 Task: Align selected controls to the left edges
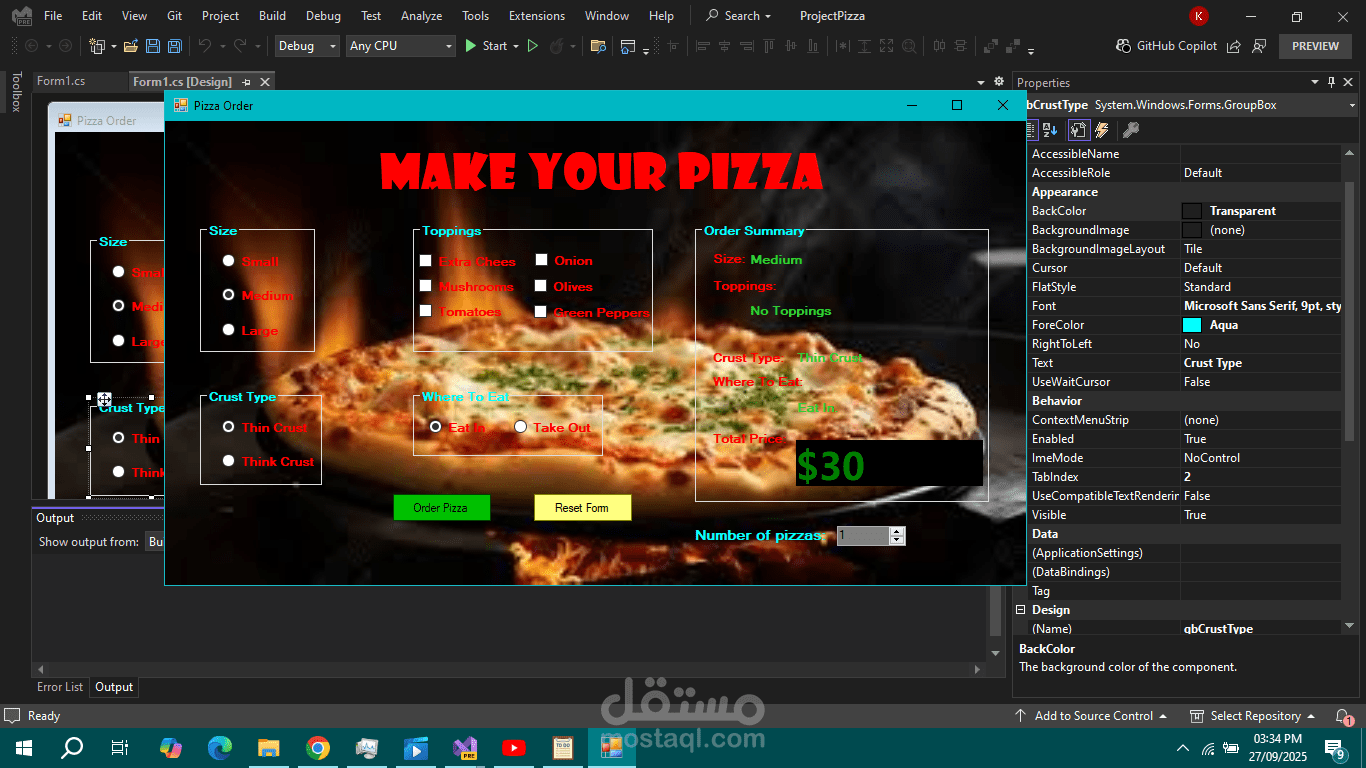click(x=701, y=46)
